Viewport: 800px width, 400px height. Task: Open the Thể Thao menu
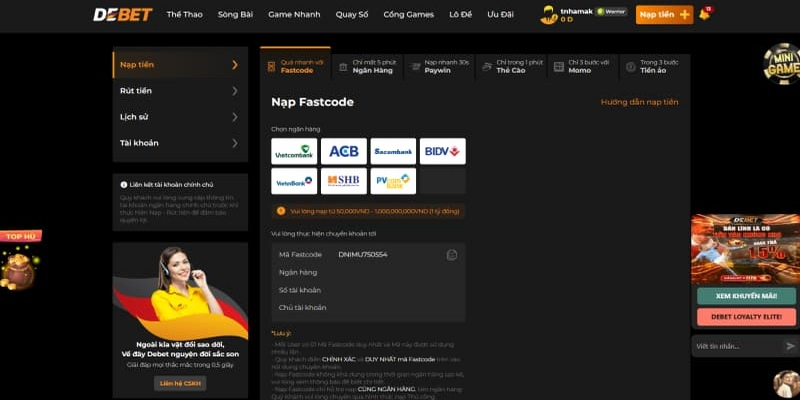click(184, 14)
